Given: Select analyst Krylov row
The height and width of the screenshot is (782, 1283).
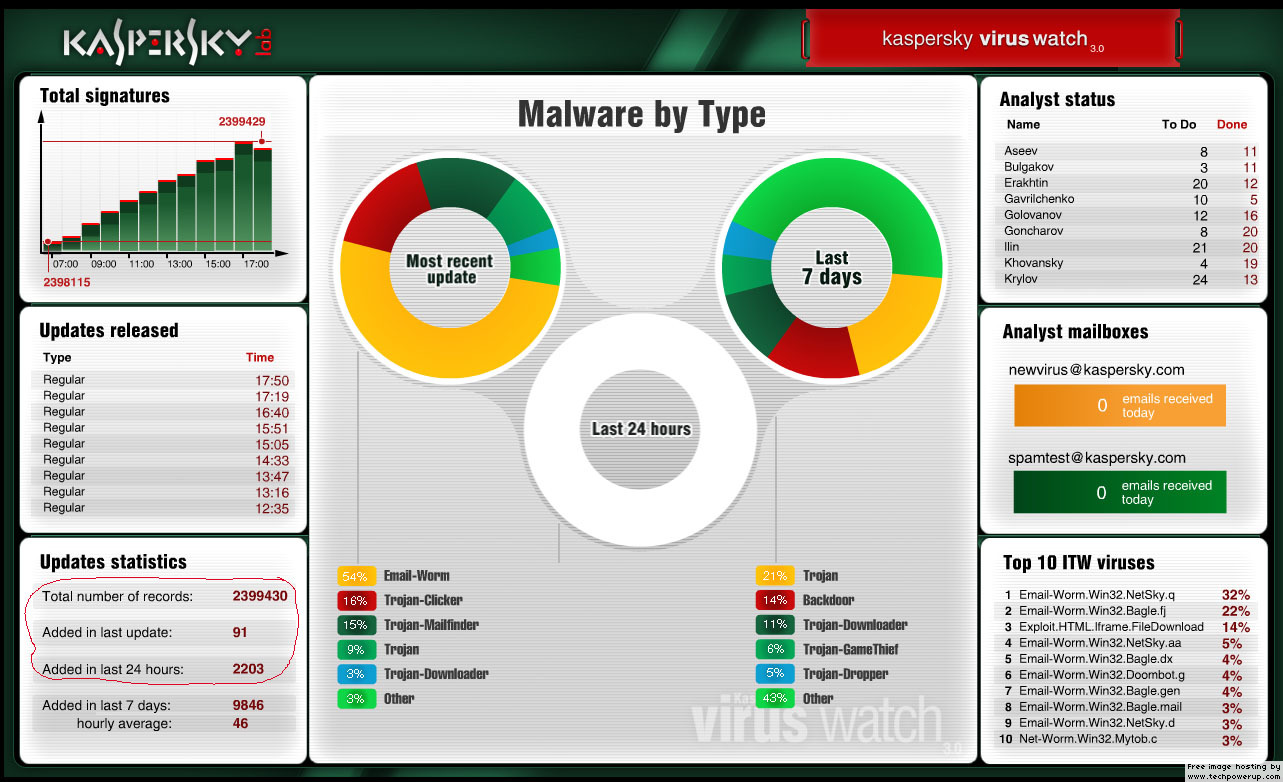Looking at the screenshot, I should click(x=1130, y=279).
